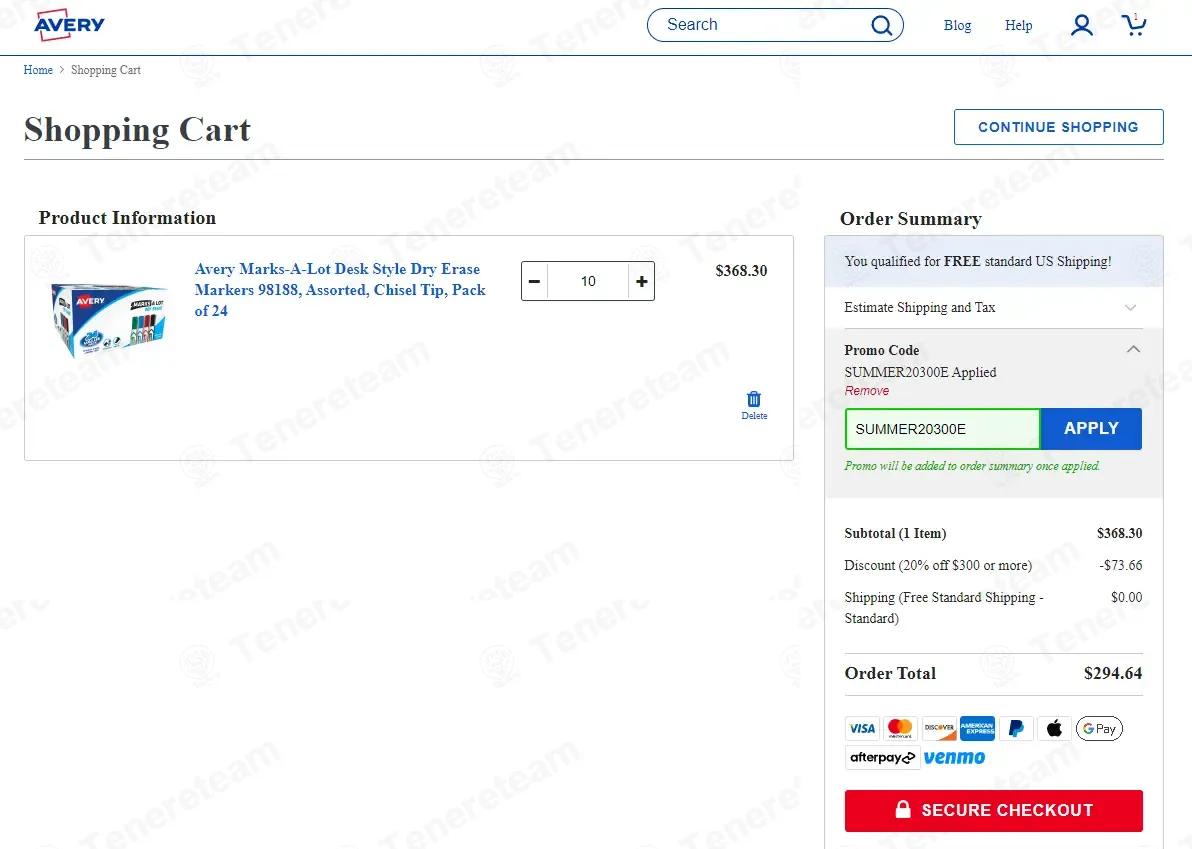Click the trash Delete icon for the markers
1192x849 pixels.
point(753,405)
